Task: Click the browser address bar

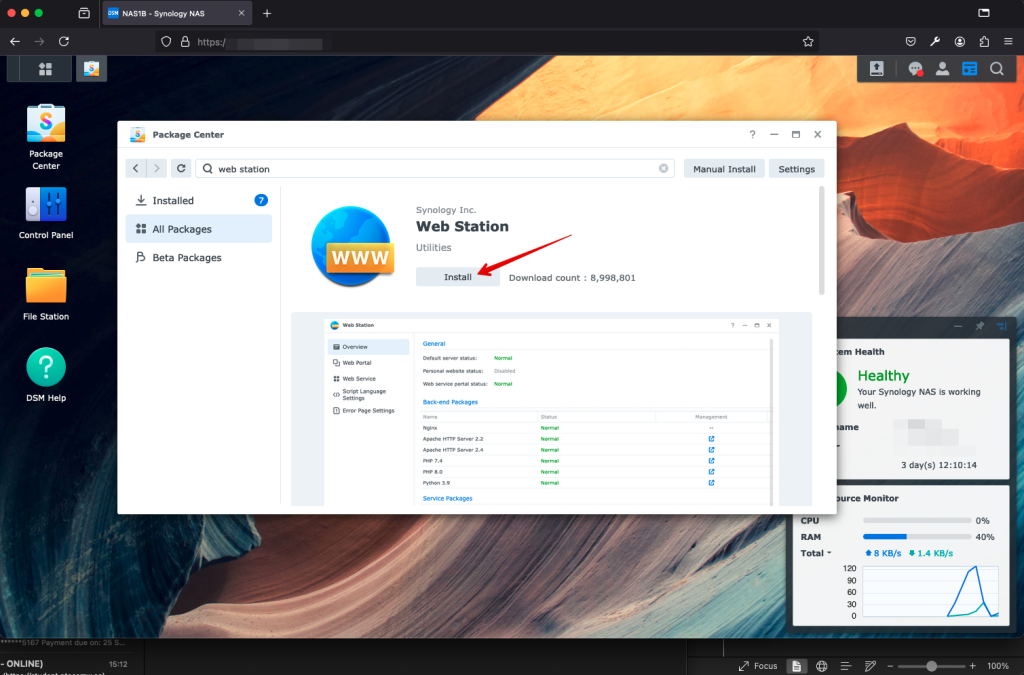Action: 487,42
